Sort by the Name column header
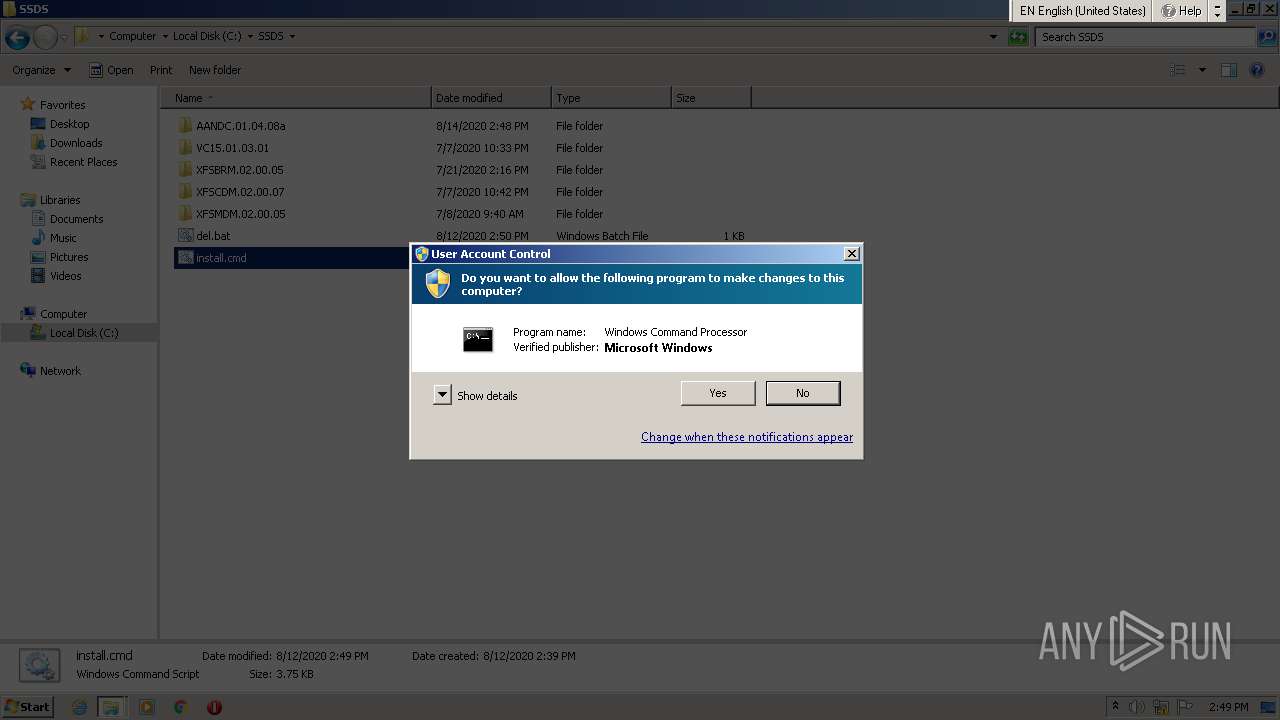Image resolution: width=1280 pixels, height=720 pixels. tap(296, 98)
